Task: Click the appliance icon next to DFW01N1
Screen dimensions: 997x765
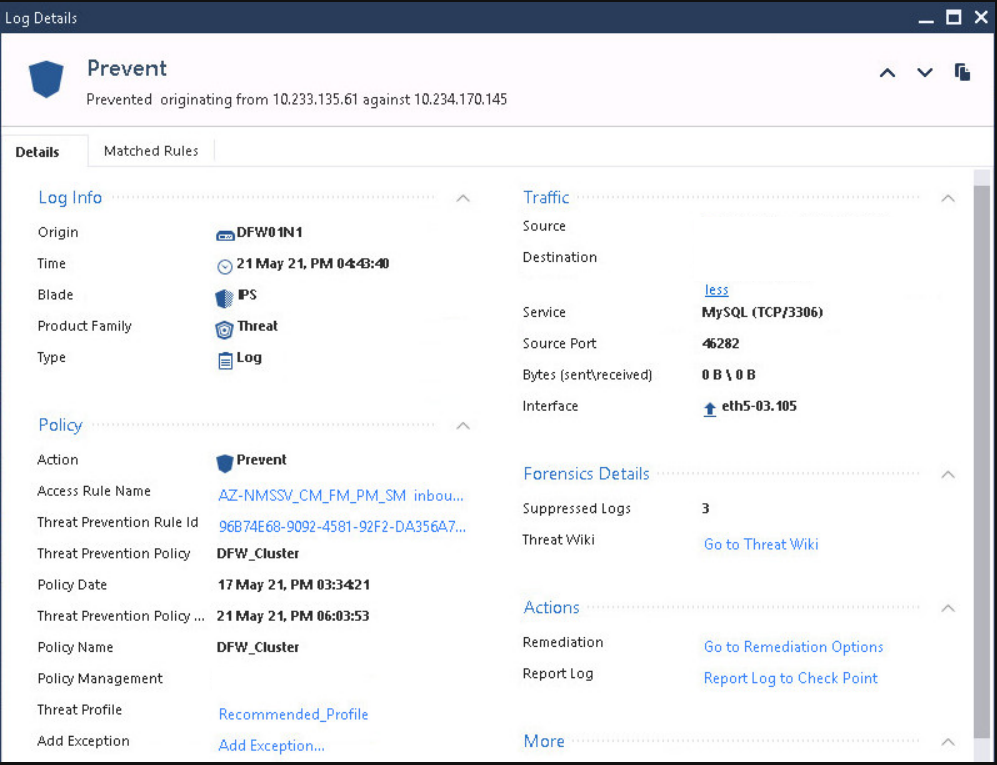Action: click(226, 232)
